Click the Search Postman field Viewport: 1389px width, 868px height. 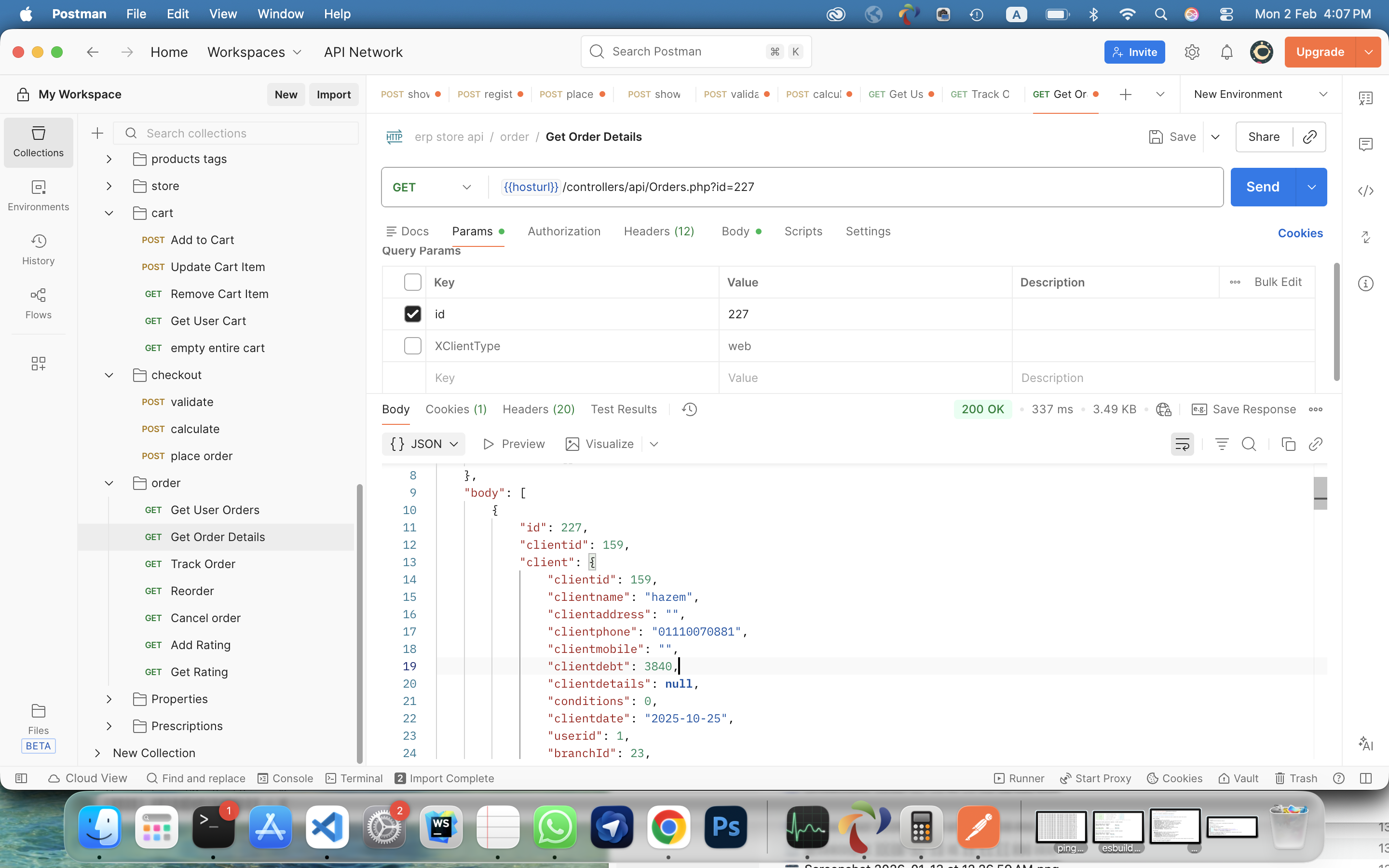click(x=683, y=52)
